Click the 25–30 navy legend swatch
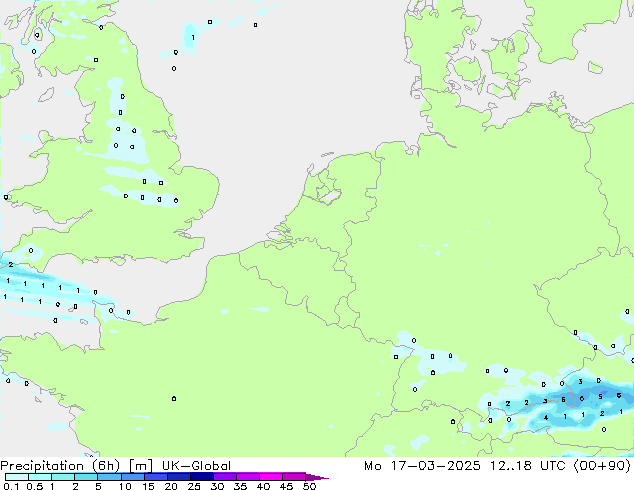The height and width of the screenshot is (490, 634). (201, 477)
